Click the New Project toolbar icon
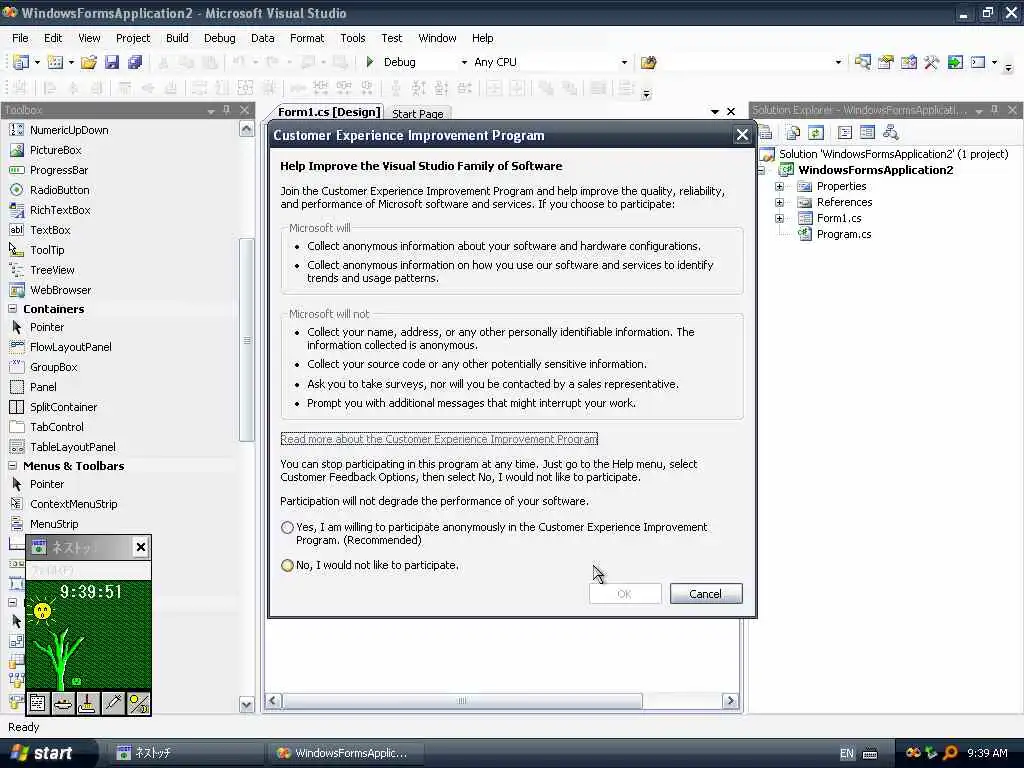The width and height of the screenshot is (1024, 768). [x=21, y=62]
